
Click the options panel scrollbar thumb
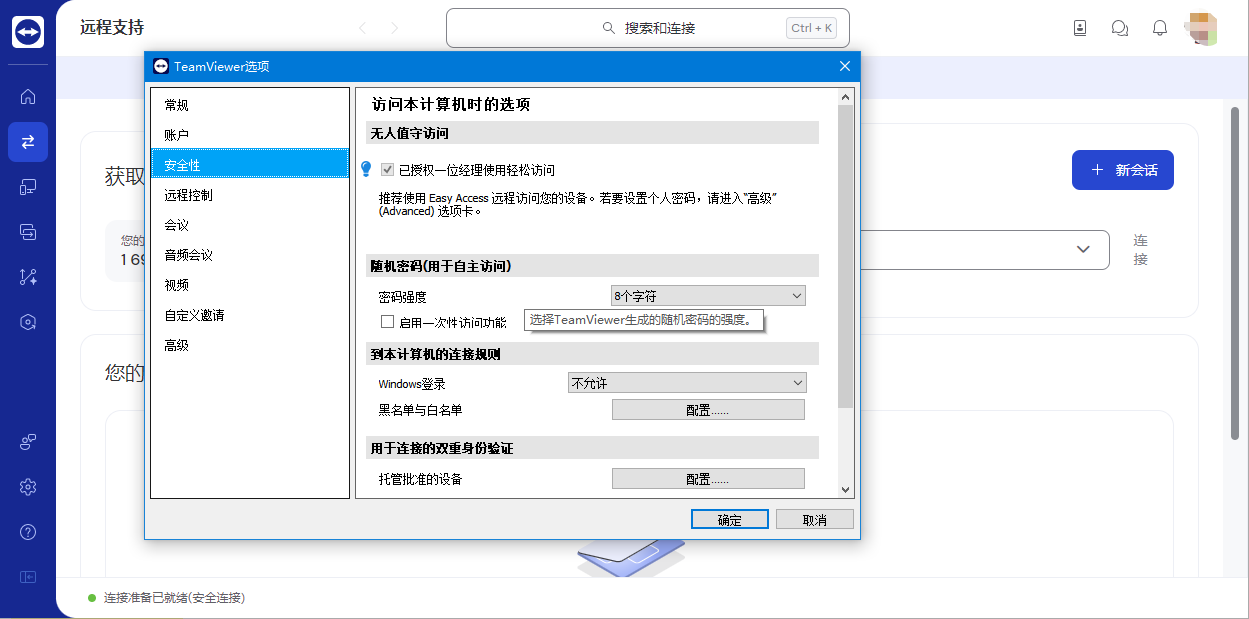tap(845, 256)
